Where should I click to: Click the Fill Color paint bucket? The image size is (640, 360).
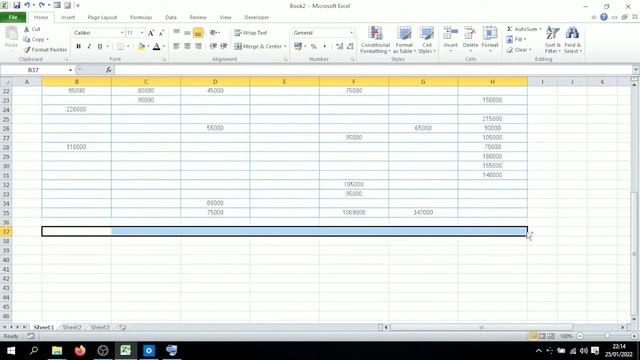point(141,47)
